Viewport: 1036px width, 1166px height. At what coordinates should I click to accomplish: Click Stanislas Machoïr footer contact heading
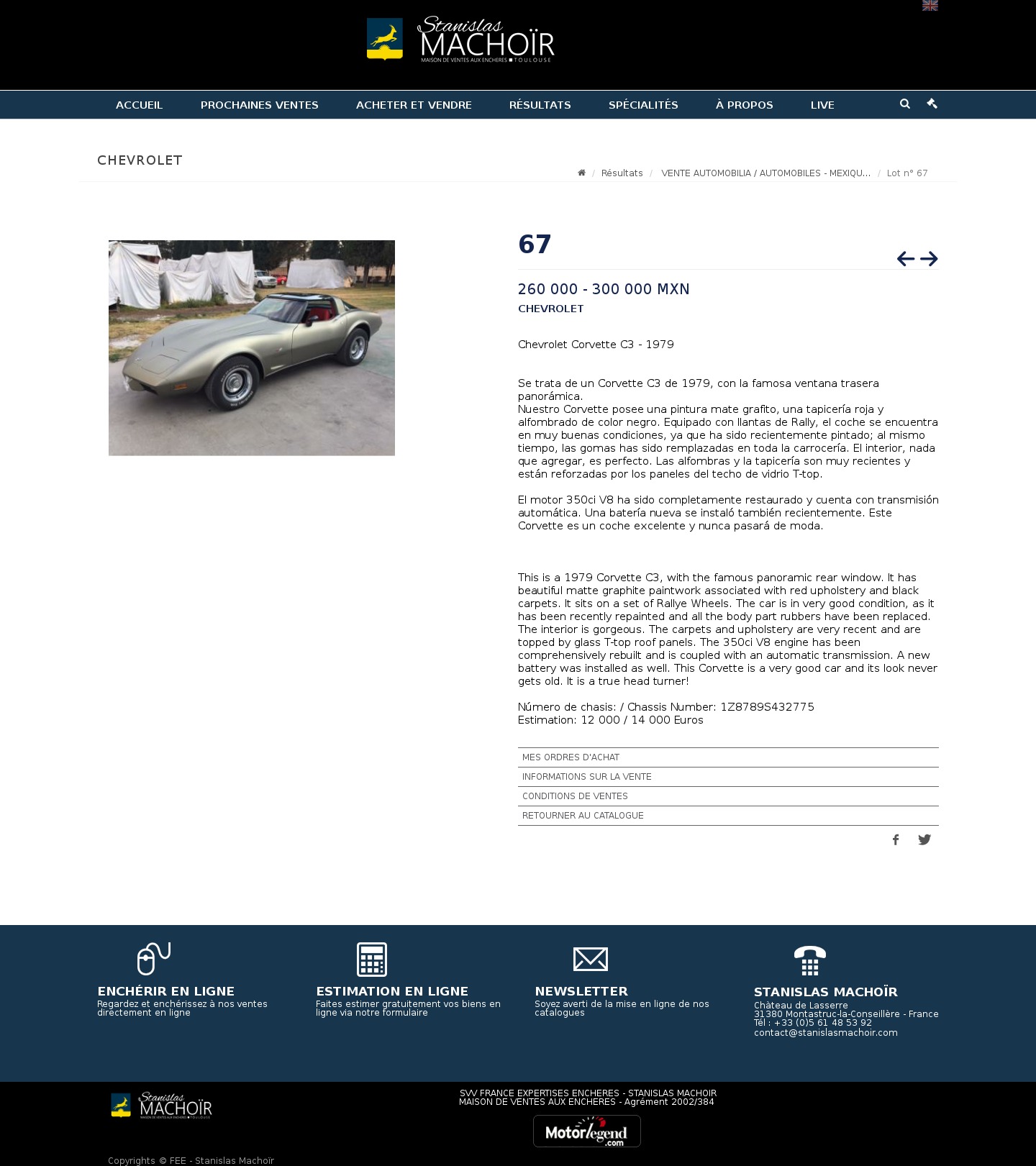[826, 992]
